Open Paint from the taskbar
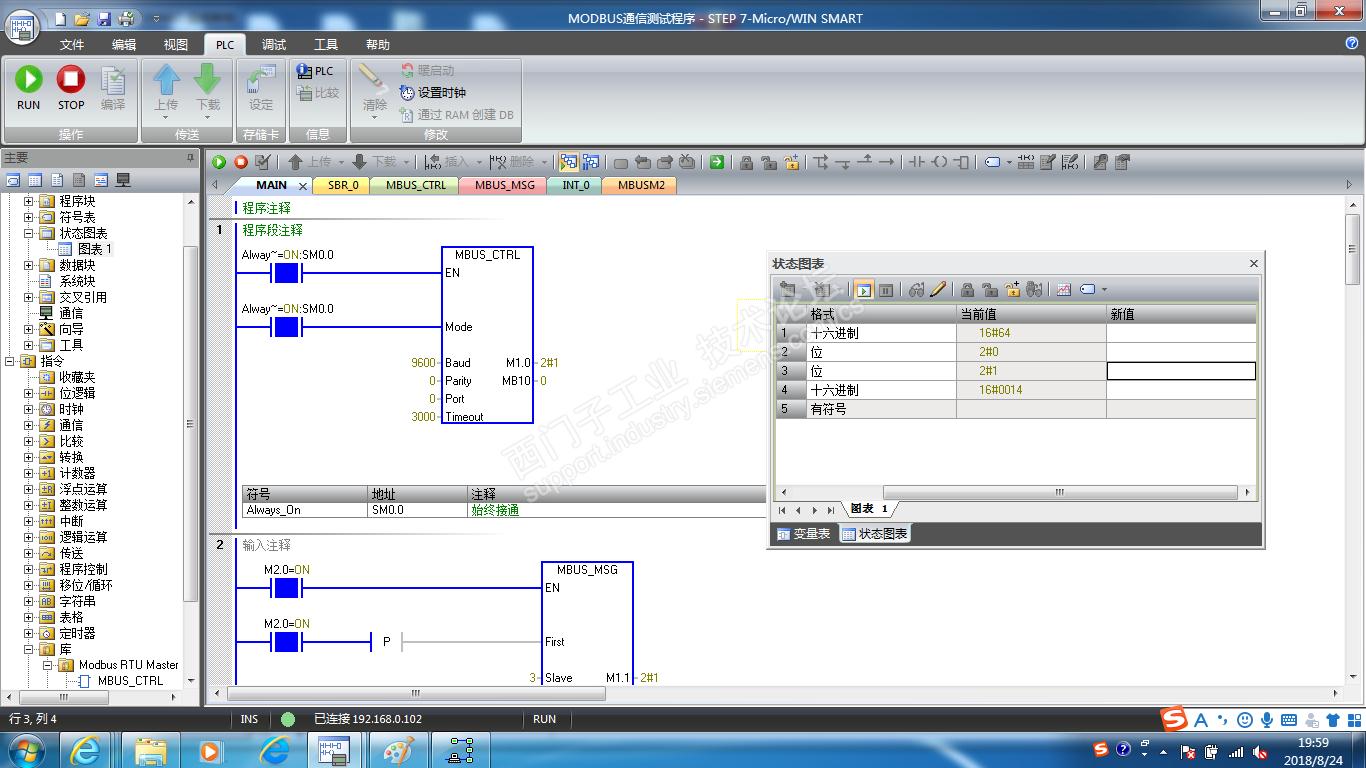Viewport: 1366px width, 768px height. (397, 750)
